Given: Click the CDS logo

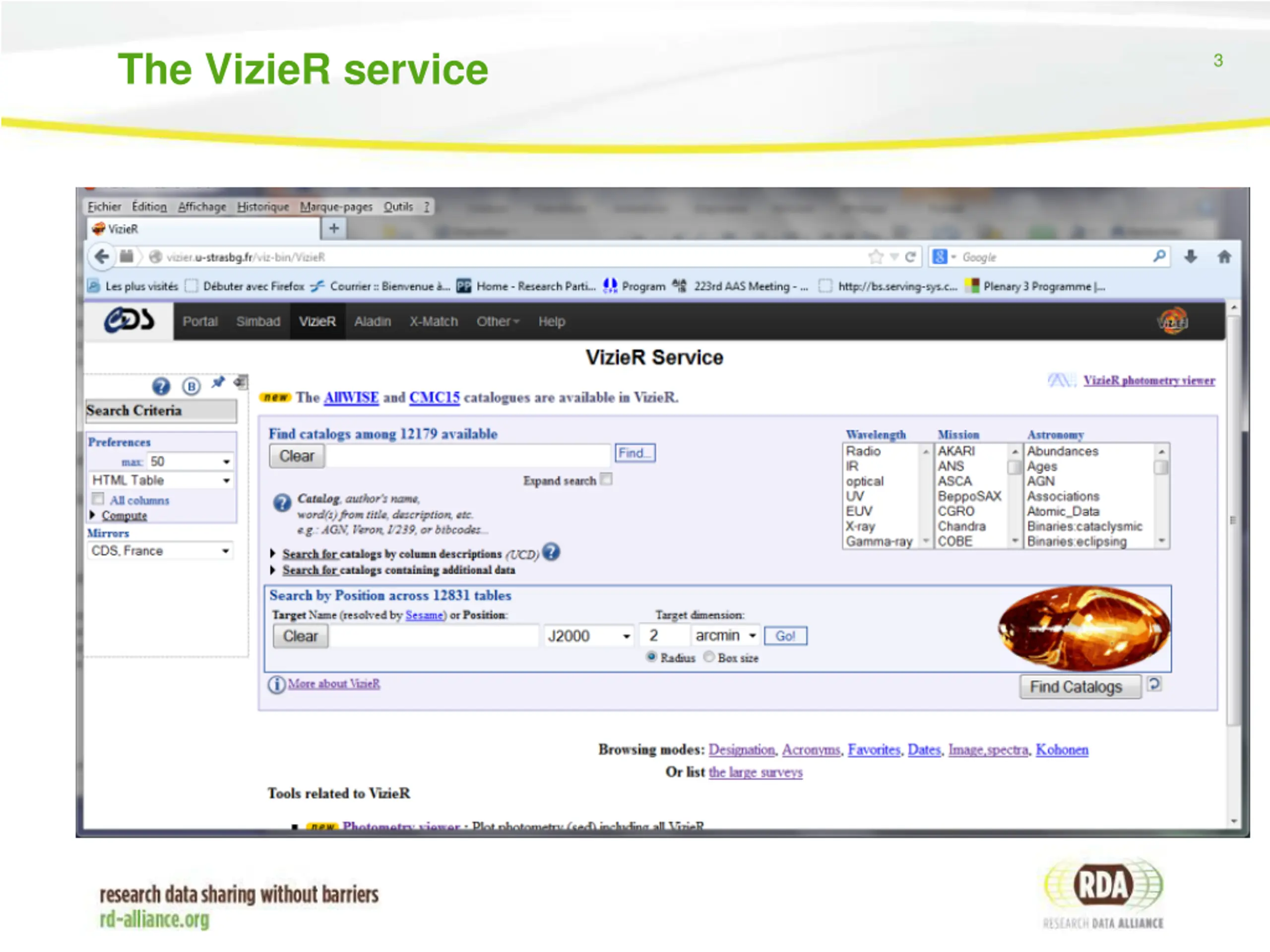Looking at the screenshot, I should tap(129, 320).
